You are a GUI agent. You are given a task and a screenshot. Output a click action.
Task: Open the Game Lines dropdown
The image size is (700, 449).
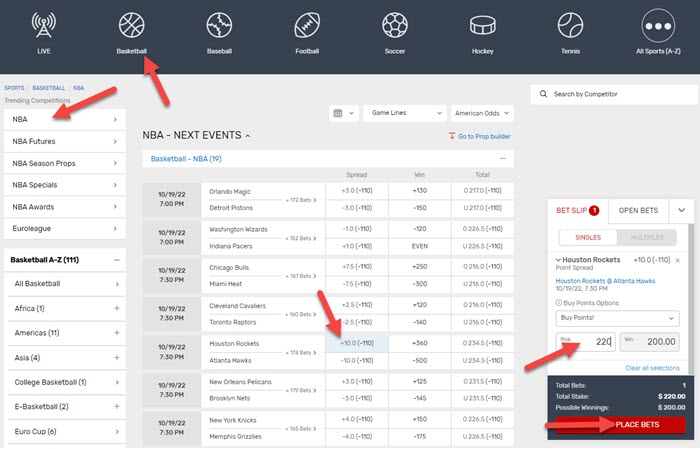(404, 114)
